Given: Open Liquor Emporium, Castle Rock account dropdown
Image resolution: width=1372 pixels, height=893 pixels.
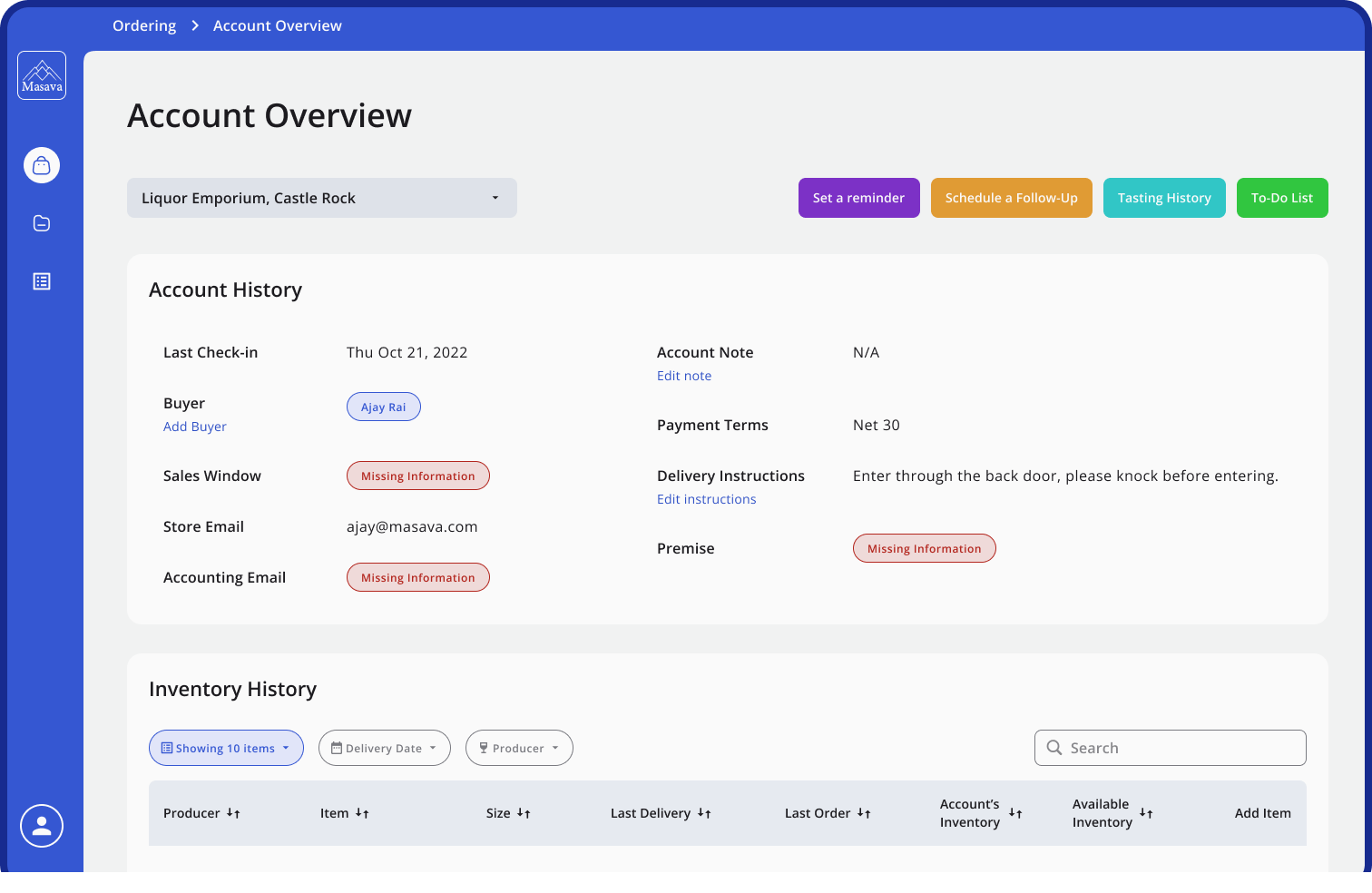Looking at the screenshot, I should pyautogui.click(x=322, y=198).
